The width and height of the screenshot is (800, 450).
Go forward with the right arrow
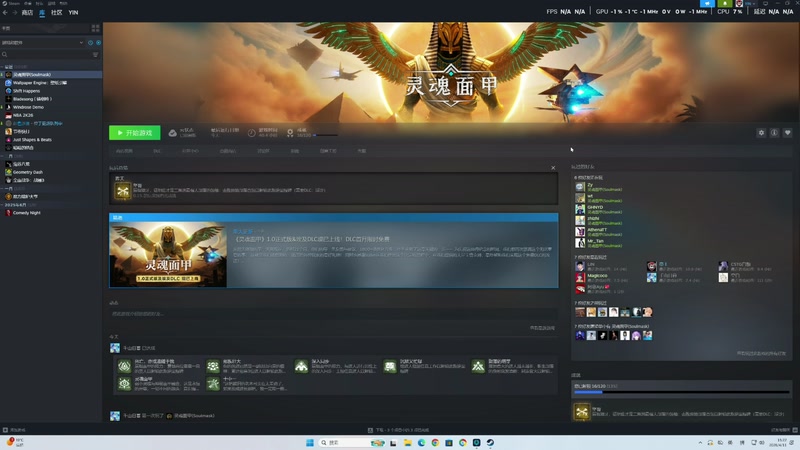tap(14, 12)
